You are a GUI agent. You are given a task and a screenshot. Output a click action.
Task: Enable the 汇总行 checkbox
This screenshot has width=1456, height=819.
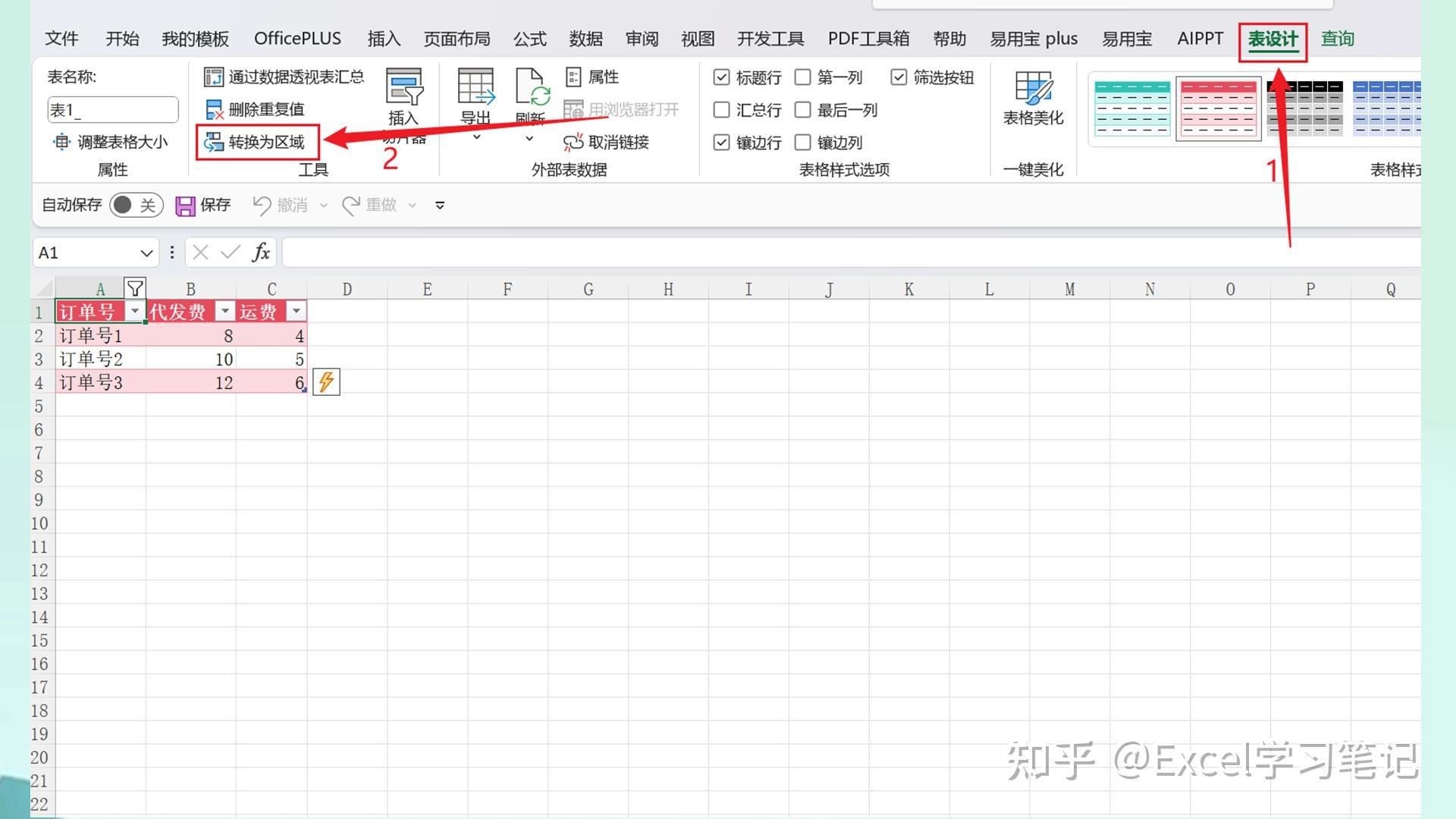720,109
